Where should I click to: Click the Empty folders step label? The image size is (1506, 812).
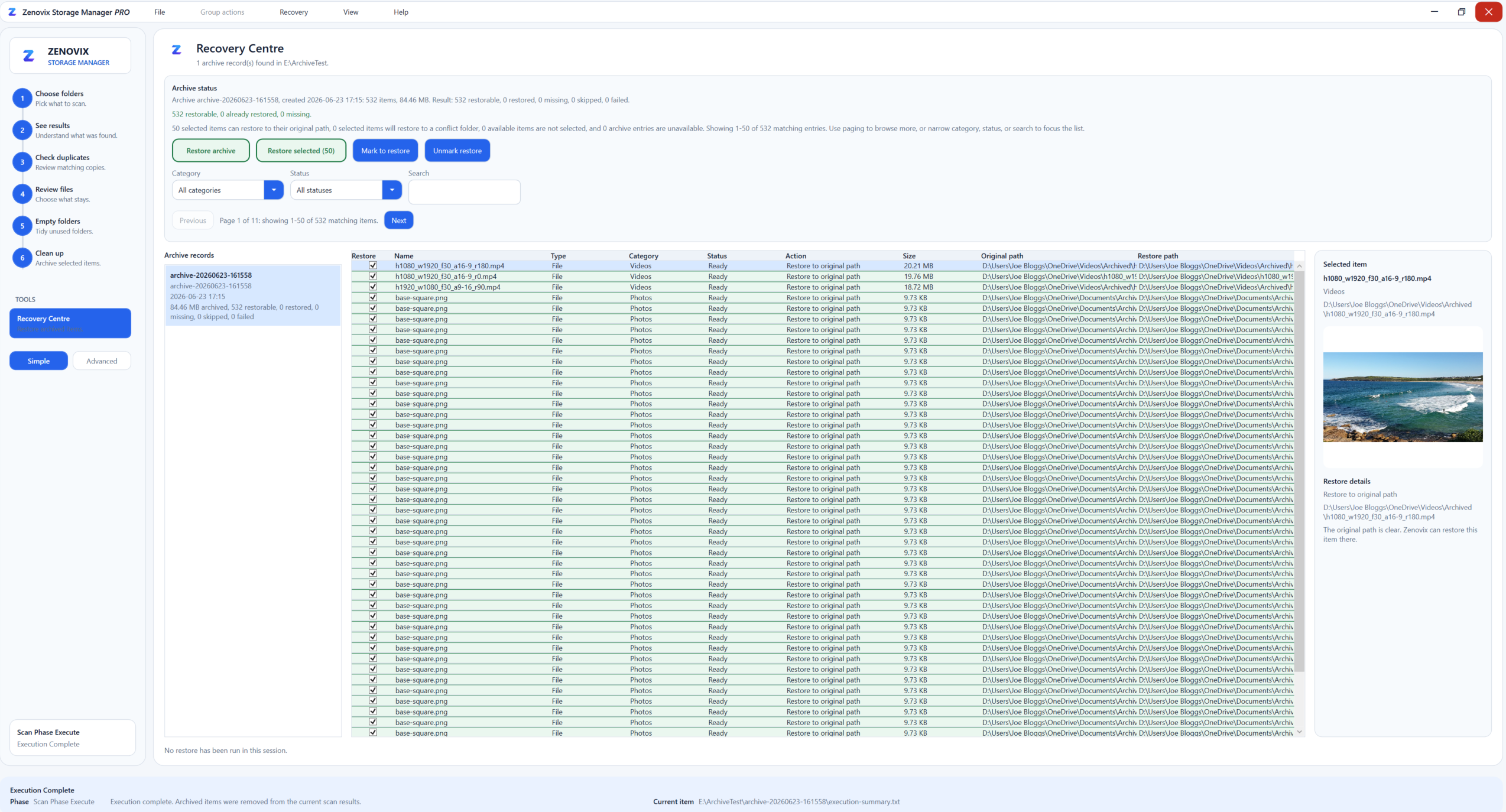pyautogui.click(x=57, y=221)
